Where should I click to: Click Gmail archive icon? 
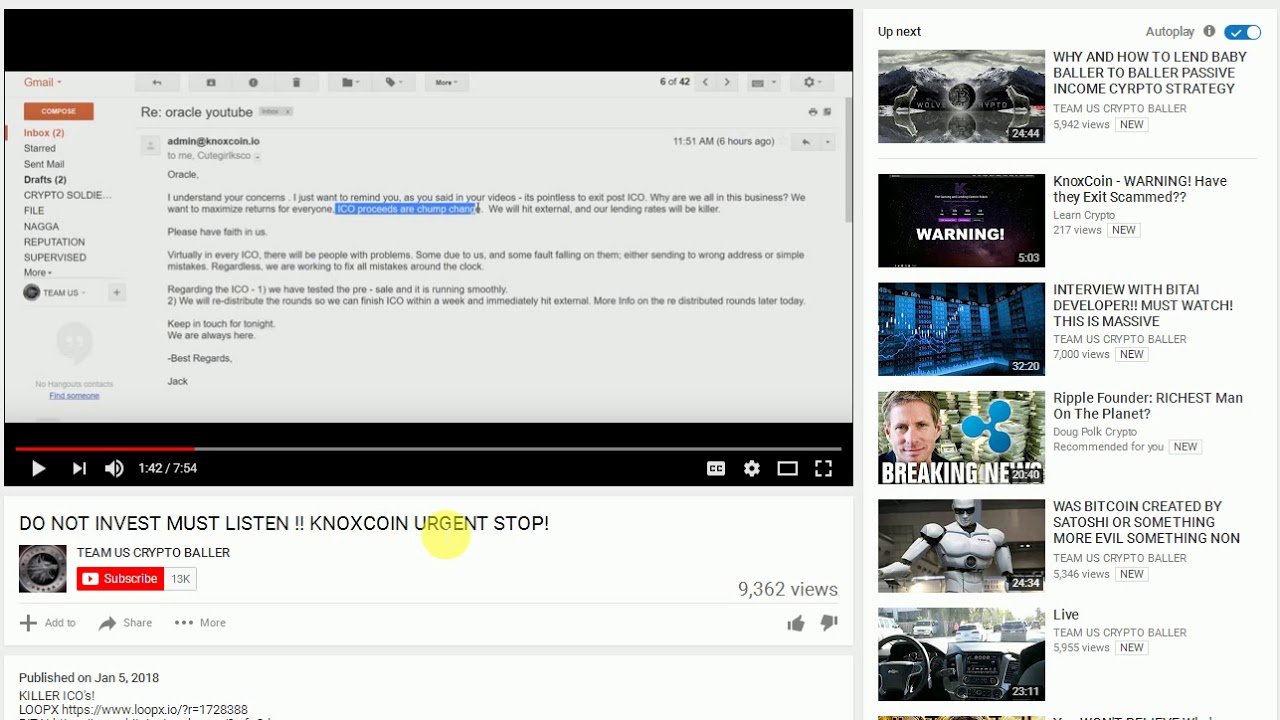[211, 82]
